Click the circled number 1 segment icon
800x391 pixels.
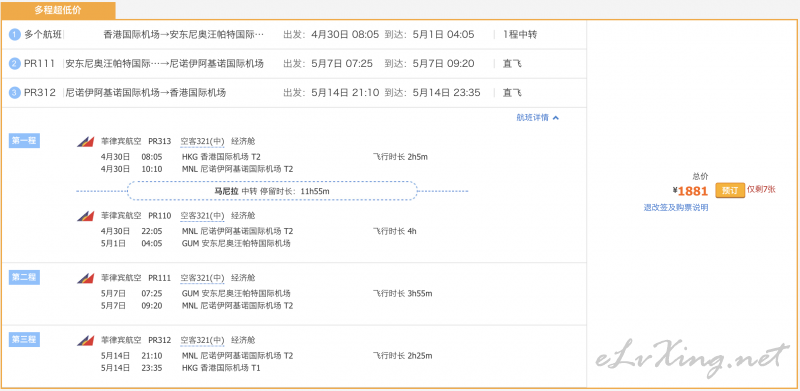point(15,35)
